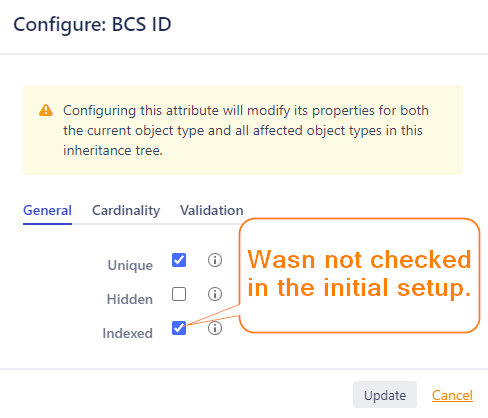Click the Configure: BCS ID dialog title
488x418 pixels.
(92, 24)
